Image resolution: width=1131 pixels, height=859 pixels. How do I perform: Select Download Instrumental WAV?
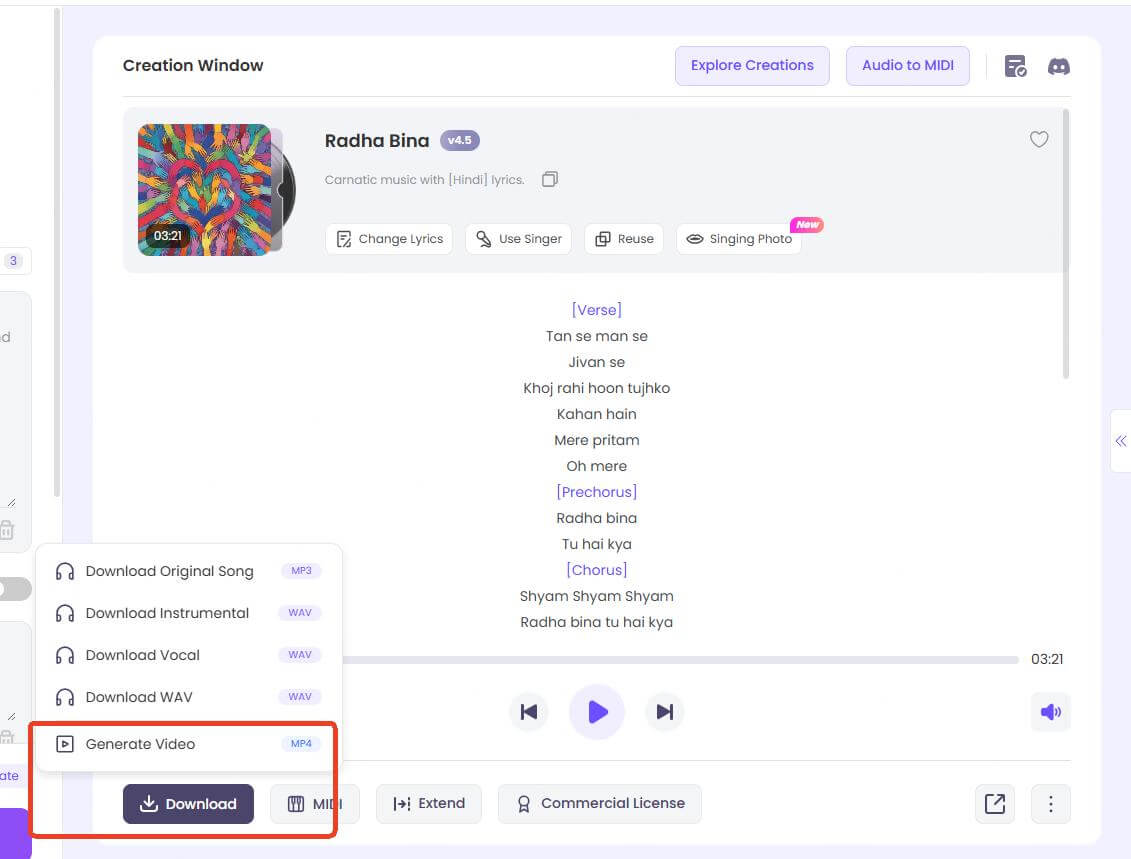188,613
